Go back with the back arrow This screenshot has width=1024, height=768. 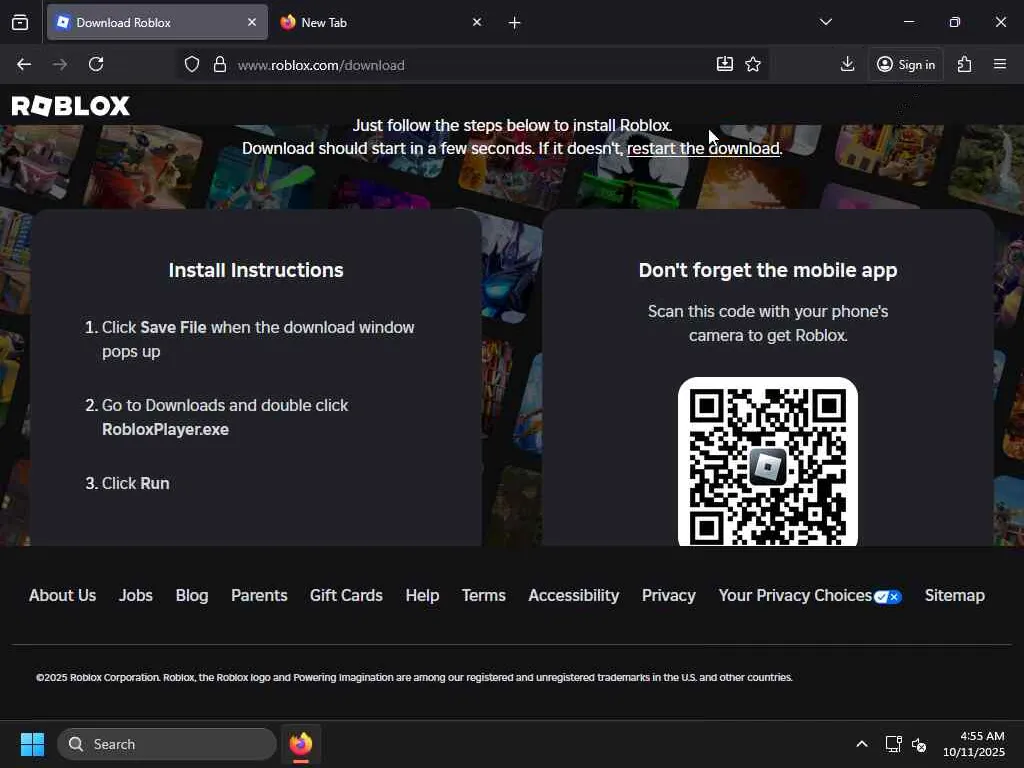coord(24,64)
